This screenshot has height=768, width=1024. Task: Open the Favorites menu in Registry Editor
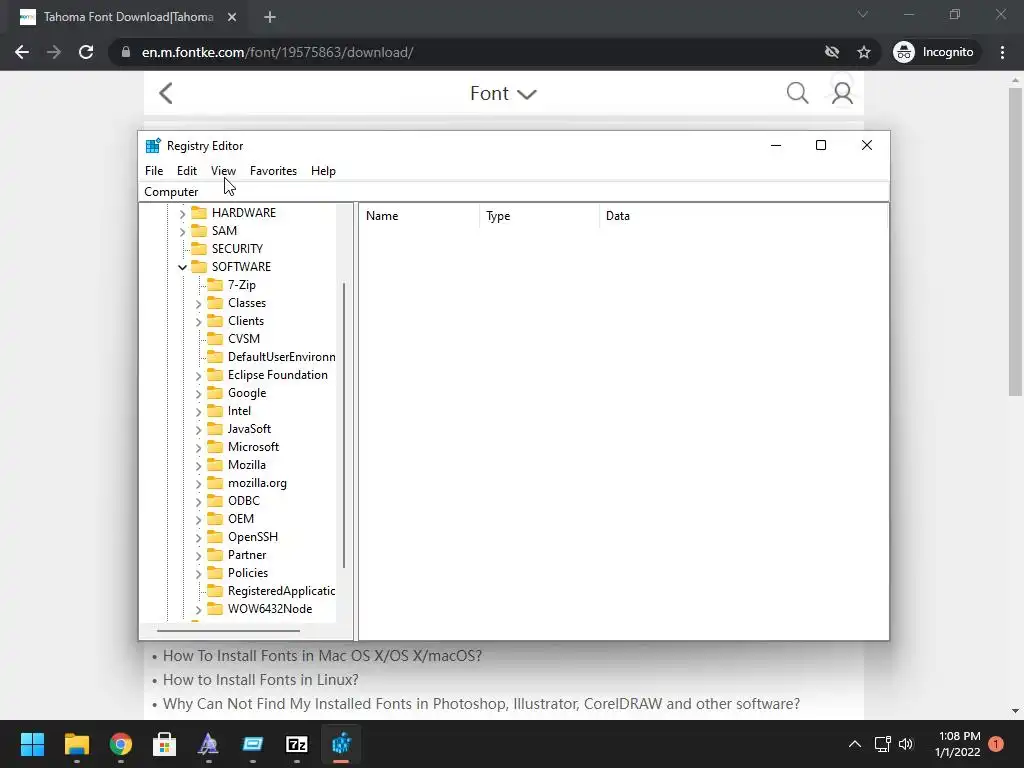273,170
